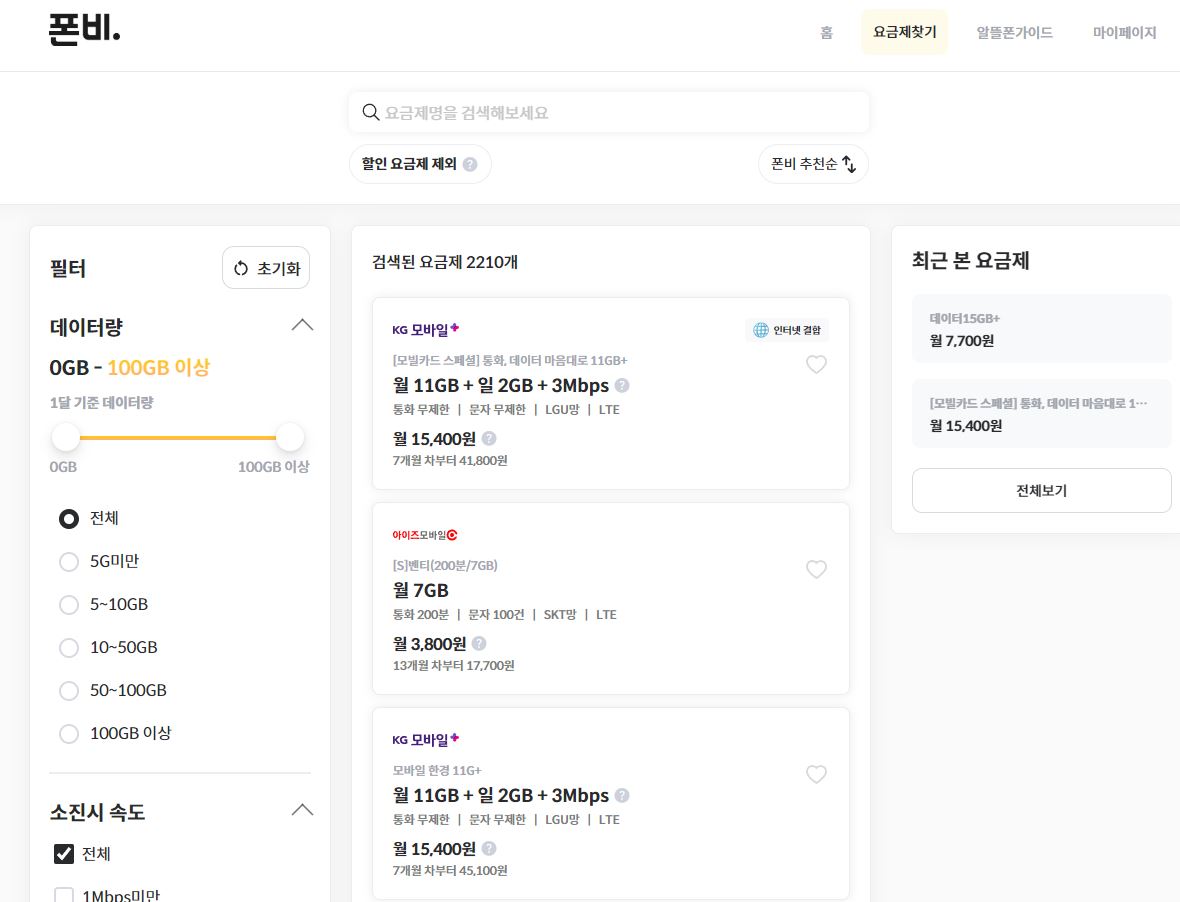1180x902 pixels.
Task: Click the yellow data range slider track
Action: pyautogui.click(x=178, y=437)
